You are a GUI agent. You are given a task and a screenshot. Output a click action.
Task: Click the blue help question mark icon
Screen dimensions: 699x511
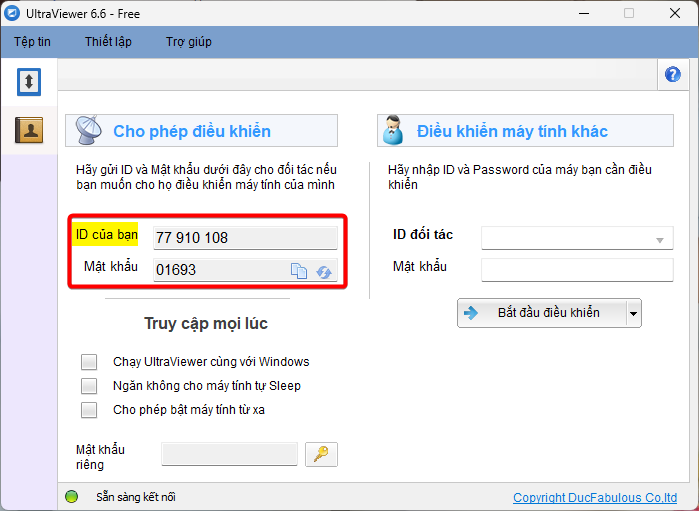tap(673, 75)
